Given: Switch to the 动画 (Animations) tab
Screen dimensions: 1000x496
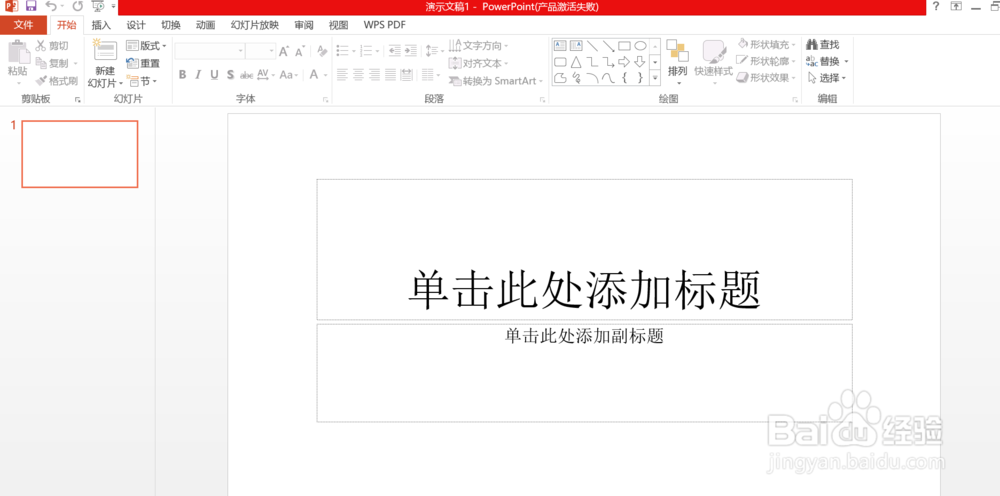Looking at the screenshot, I should click(x=205, y=25).
